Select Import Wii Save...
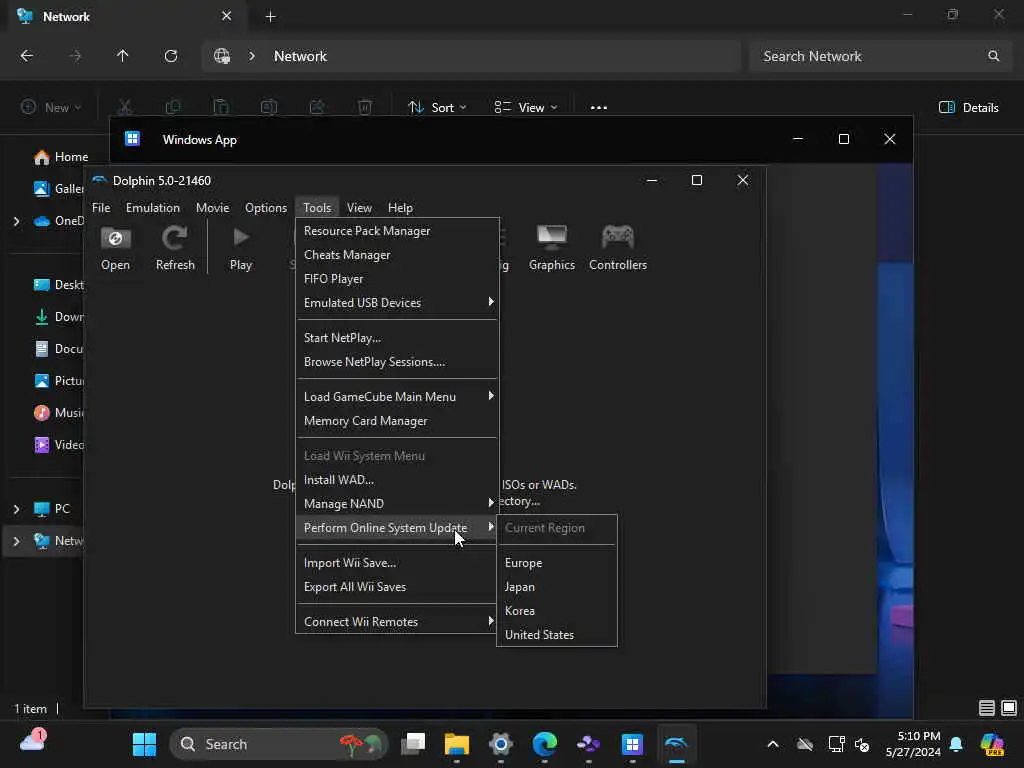This screenshot has height=768, width=1024. click(x=397, y=563)
